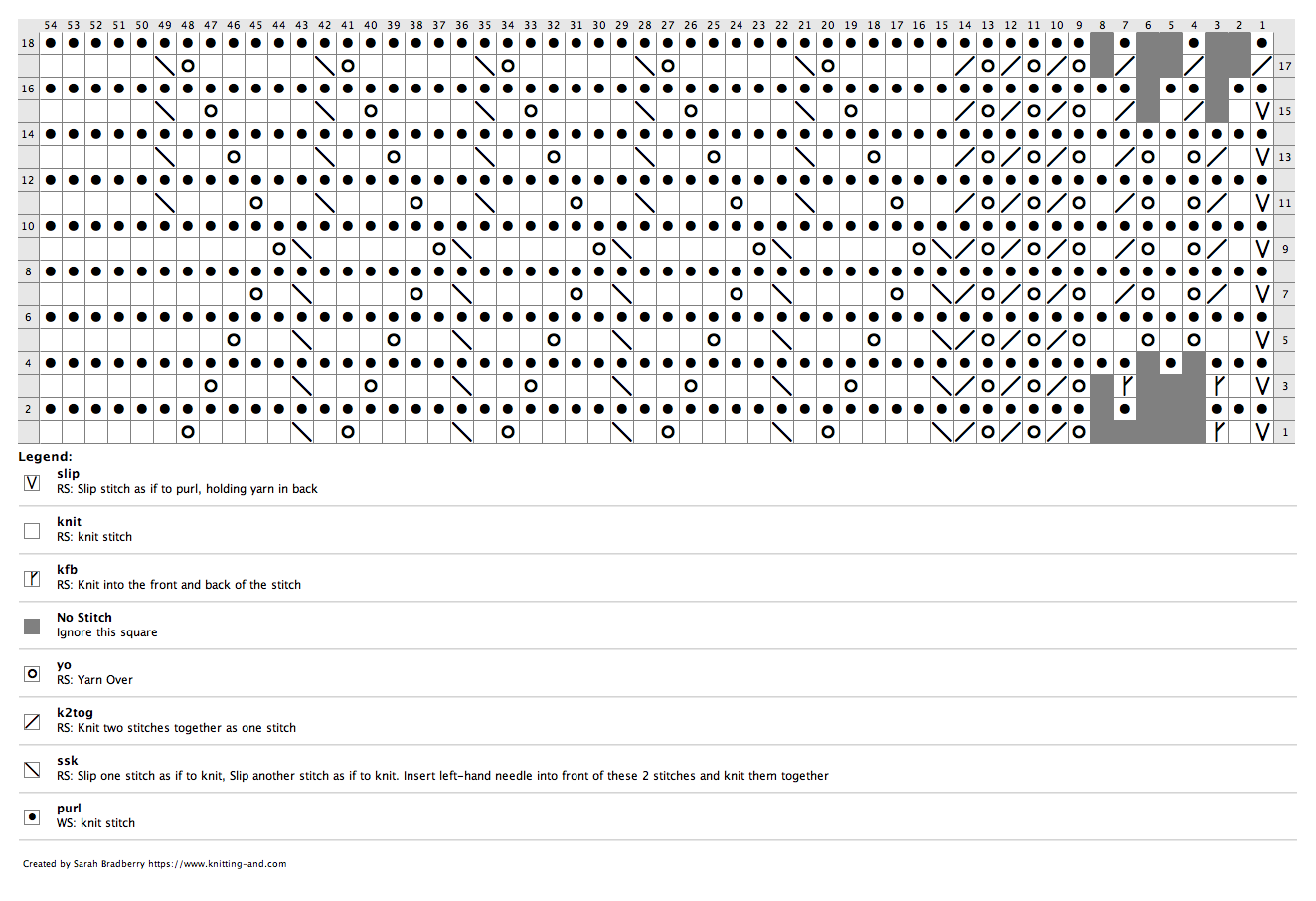
Task: Click the yarn over circle legend icon
Action: (32, 674)
